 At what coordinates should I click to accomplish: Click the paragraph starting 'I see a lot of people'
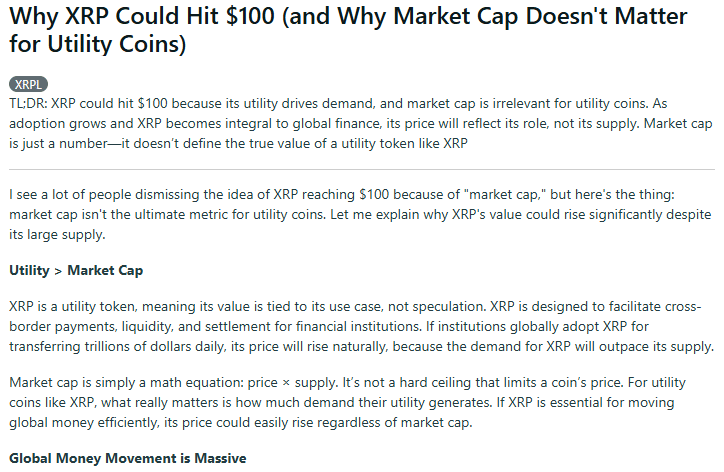click(360, 214)
